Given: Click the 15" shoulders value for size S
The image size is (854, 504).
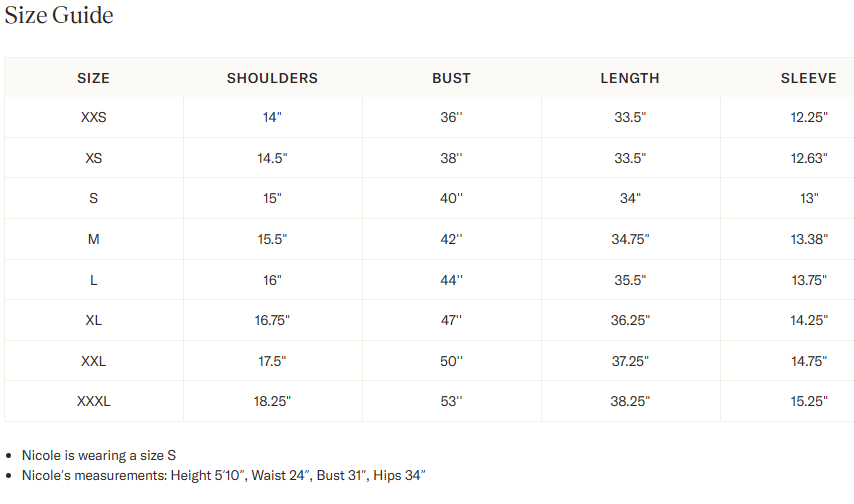Looking at the screenshot, I should click(x=272, y=199).
